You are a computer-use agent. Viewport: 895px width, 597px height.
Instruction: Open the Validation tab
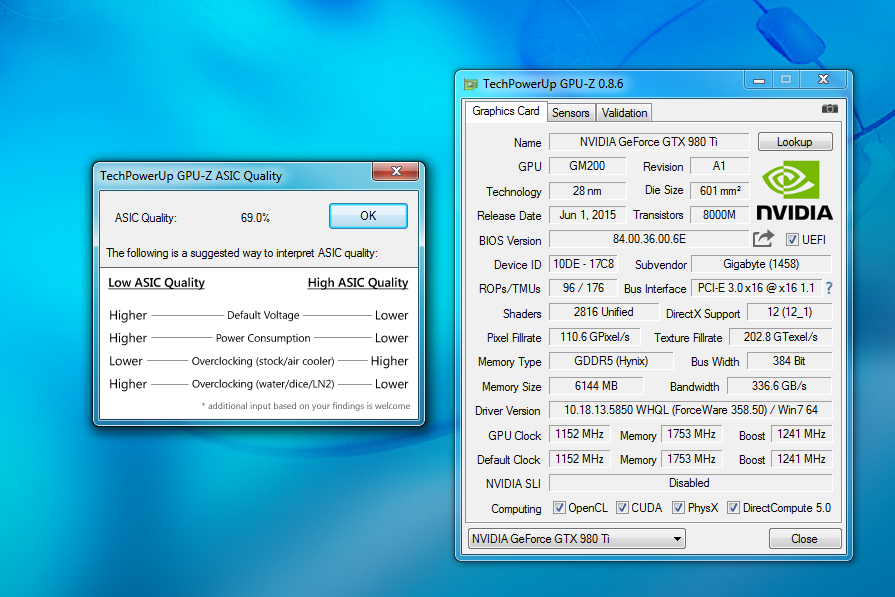pyautogui.click(x=624, y=113)
